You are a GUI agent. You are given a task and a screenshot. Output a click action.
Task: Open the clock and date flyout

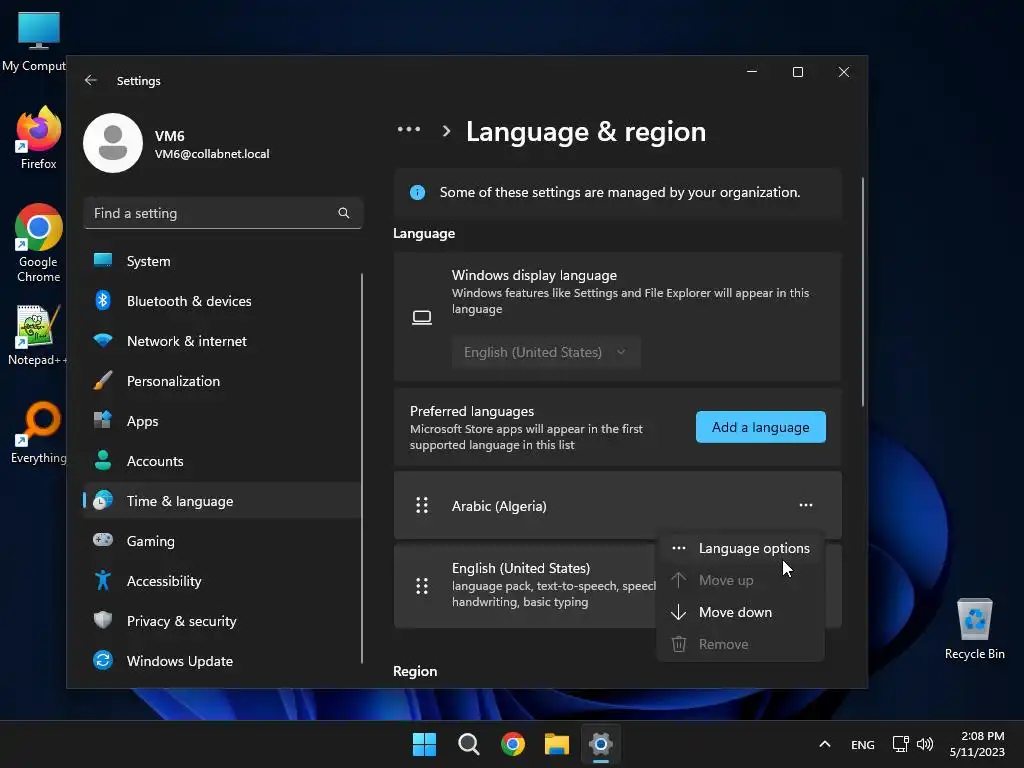tap(977, 744)
